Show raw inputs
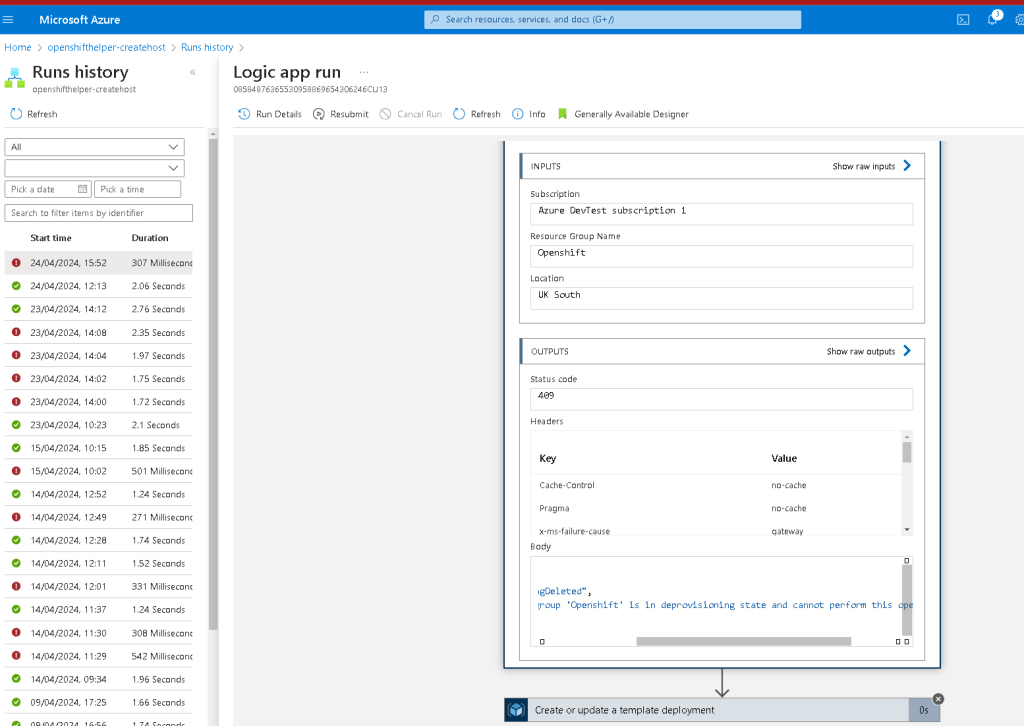This screenshot has width=1024, height=726. (x=872, y=166)
